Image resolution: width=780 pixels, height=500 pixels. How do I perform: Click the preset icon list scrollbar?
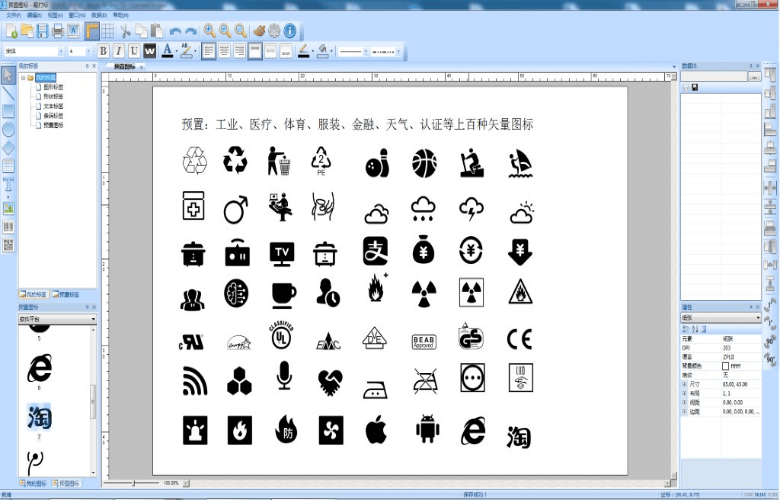pyautogui.click(x=93, y=401)
